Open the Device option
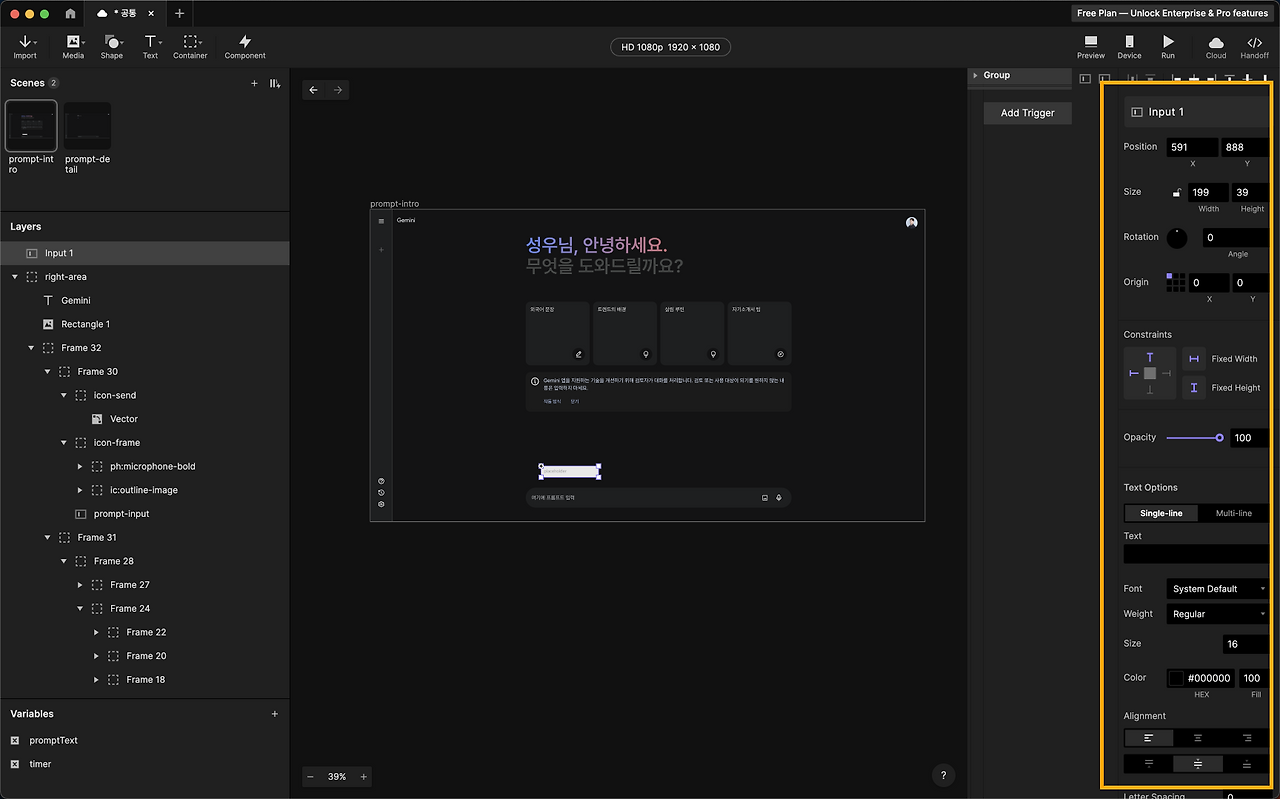 (1129, 46)
